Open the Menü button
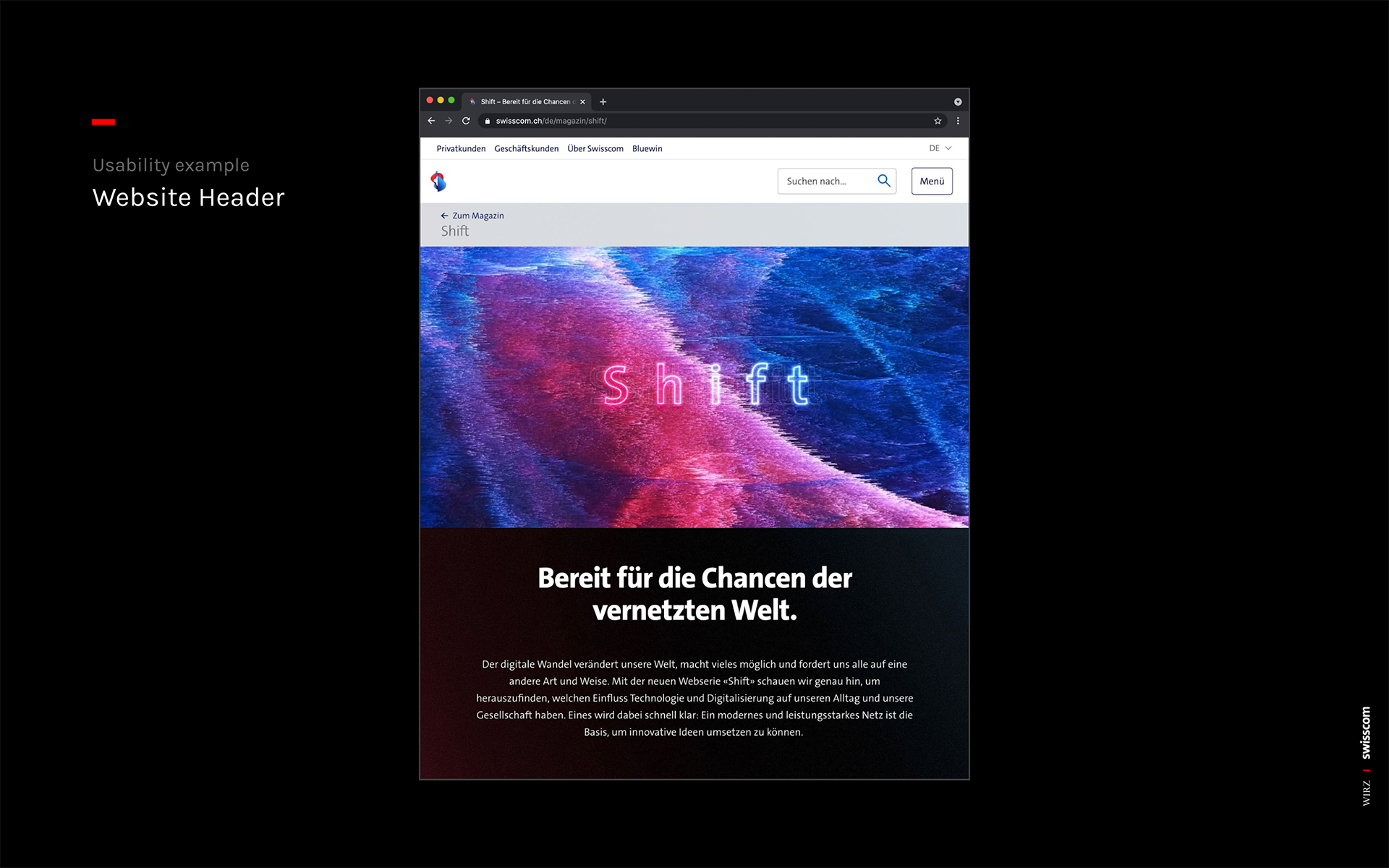 (x=932, y=181)
